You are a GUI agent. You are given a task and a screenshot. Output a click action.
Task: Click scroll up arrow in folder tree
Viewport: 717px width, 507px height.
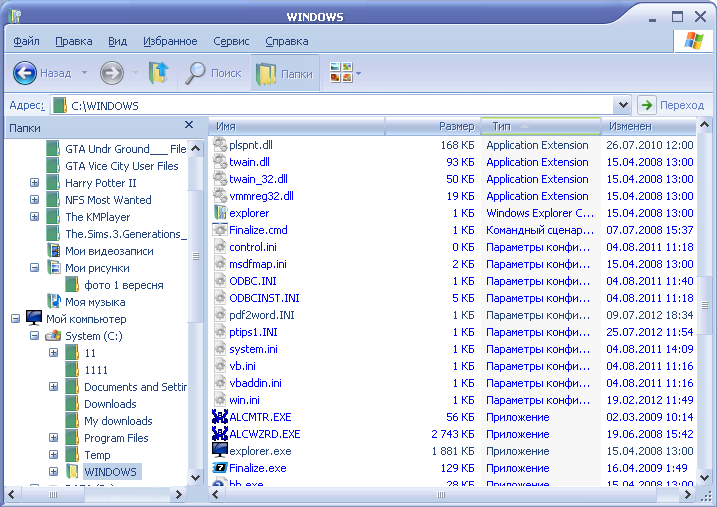195,148
